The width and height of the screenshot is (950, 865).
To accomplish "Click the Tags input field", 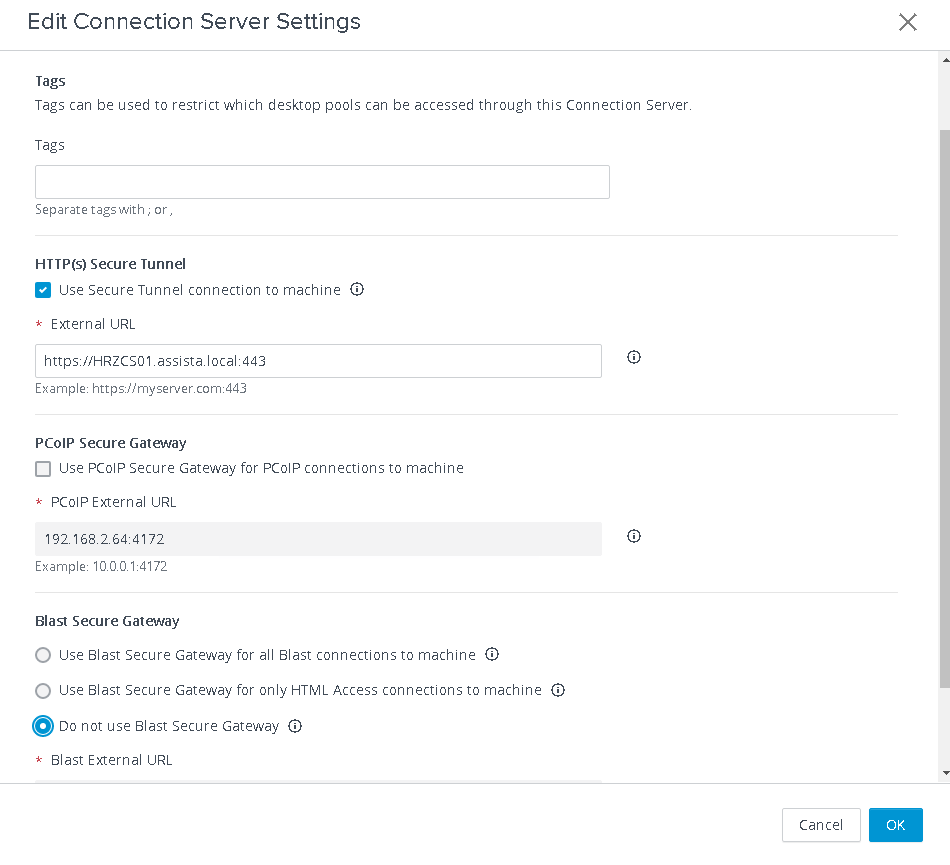I will coord(322,182).
